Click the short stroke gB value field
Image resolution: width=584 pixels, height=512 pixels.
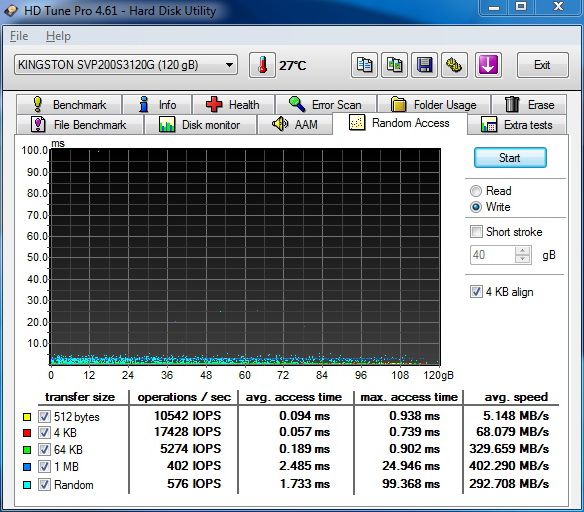(x=492, y=255)
